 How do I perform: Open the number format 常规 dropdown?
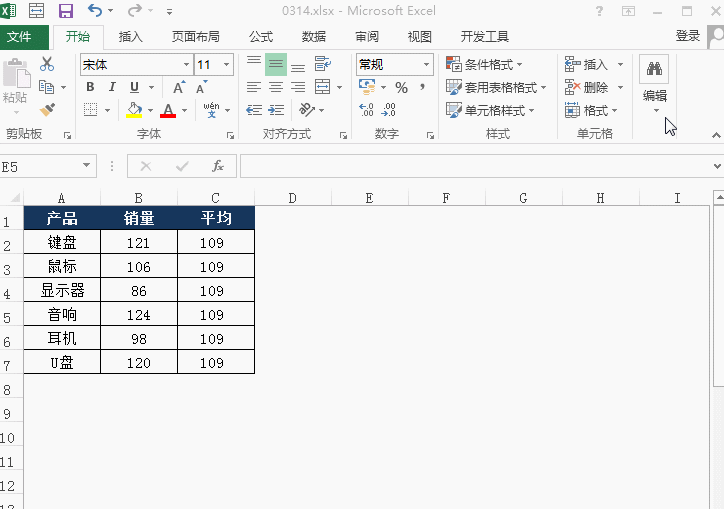427,64
